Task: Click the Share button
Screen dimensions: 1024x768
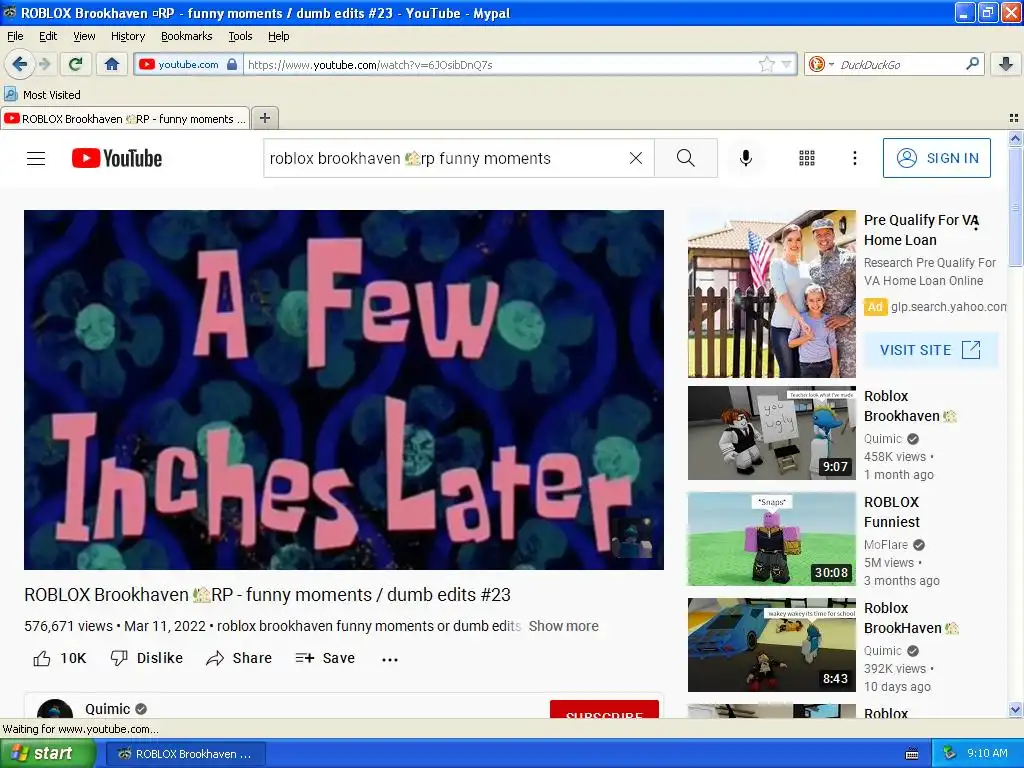Action: click(x=239, y=658)
